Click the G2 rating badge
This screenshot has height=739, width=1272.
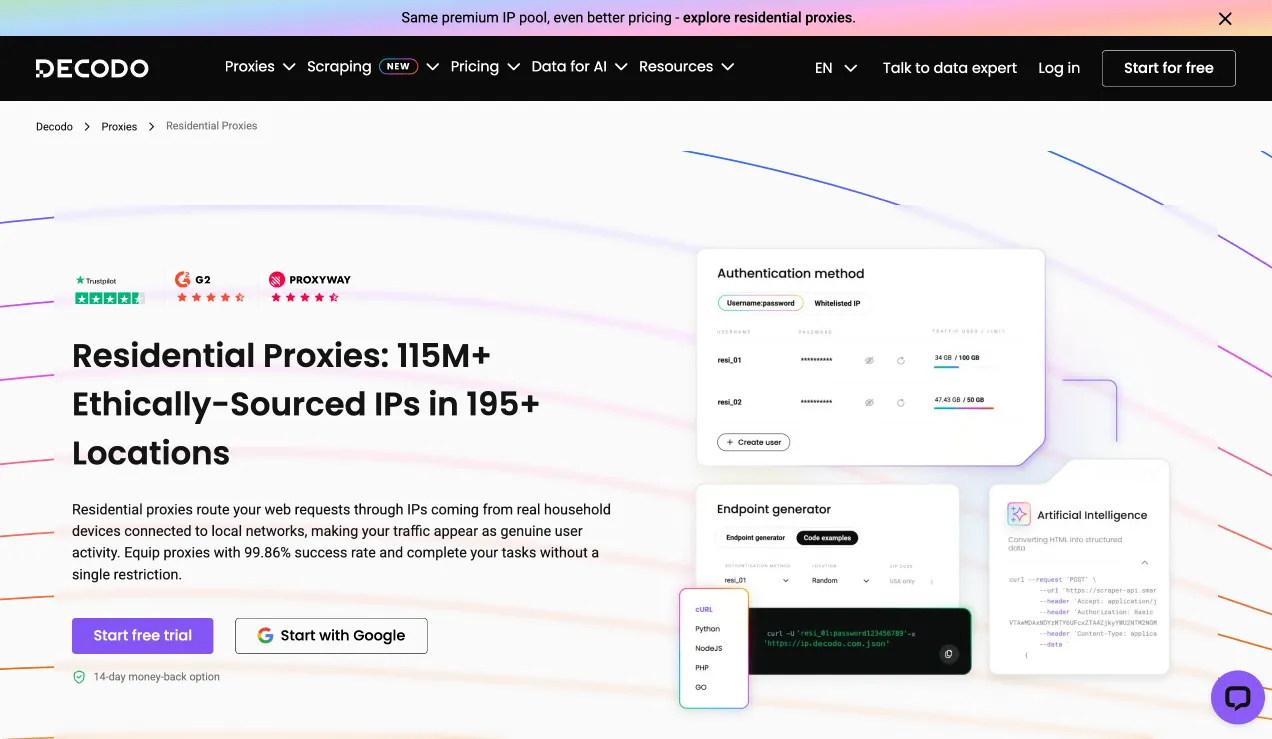[209, 288]
